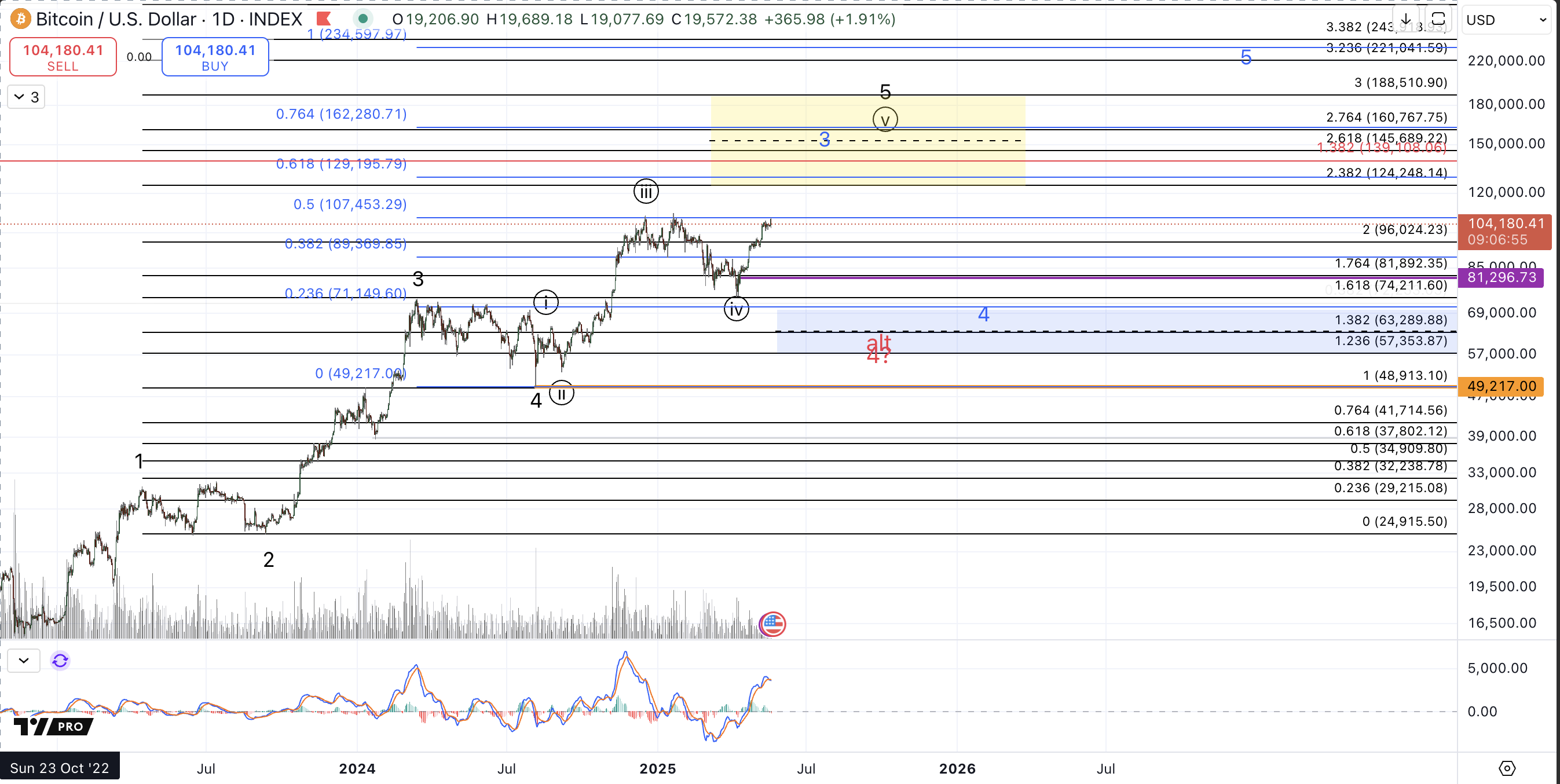
Task: Open the chart settings hexagon icon
Action: pos(1507,768)
